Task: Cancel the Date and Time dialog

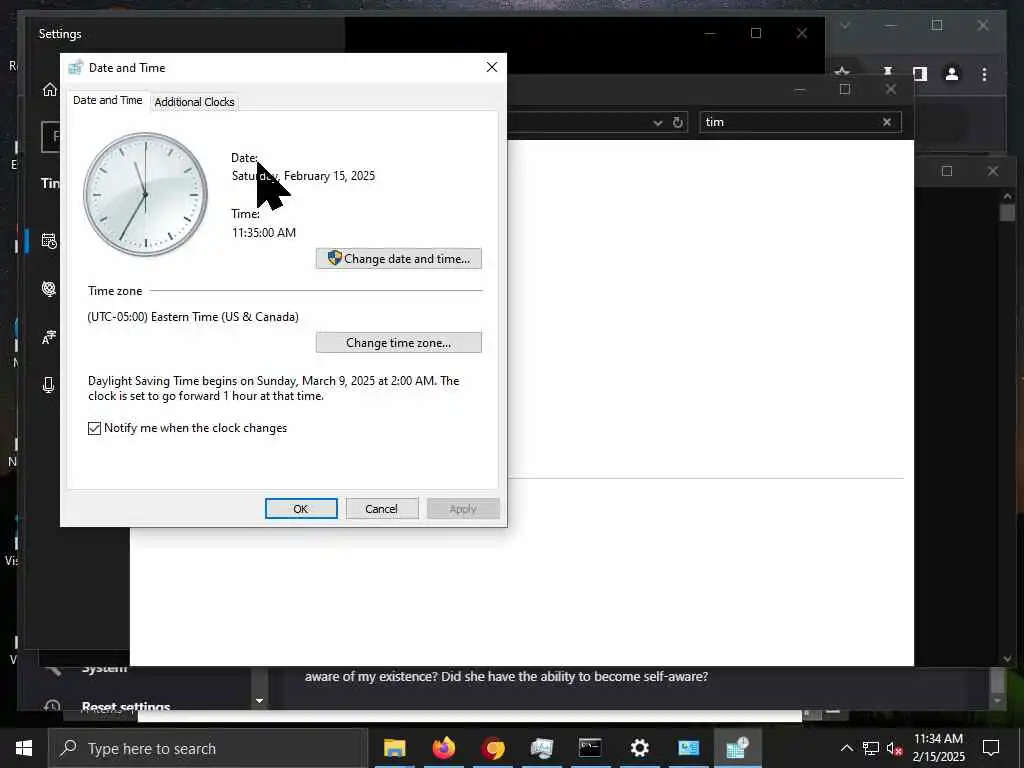Action: [x=382, y=509]
